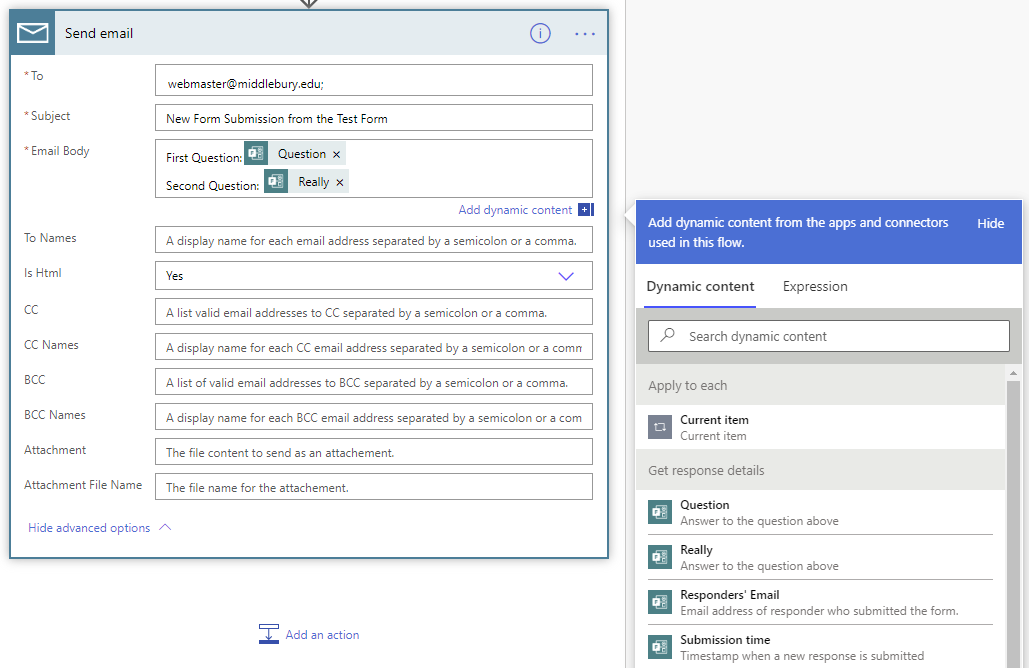Click the plus icon beside Add dynamic content
1029x668 pixels.
pyautogui.click(x=586, y=210)
